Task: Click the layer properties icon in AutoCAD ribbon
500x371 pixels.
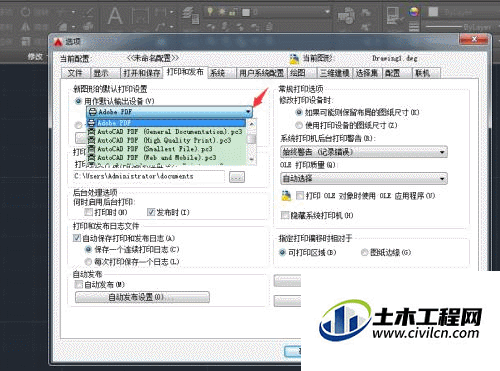Action: pyautogui.click(x=191, y=16)
